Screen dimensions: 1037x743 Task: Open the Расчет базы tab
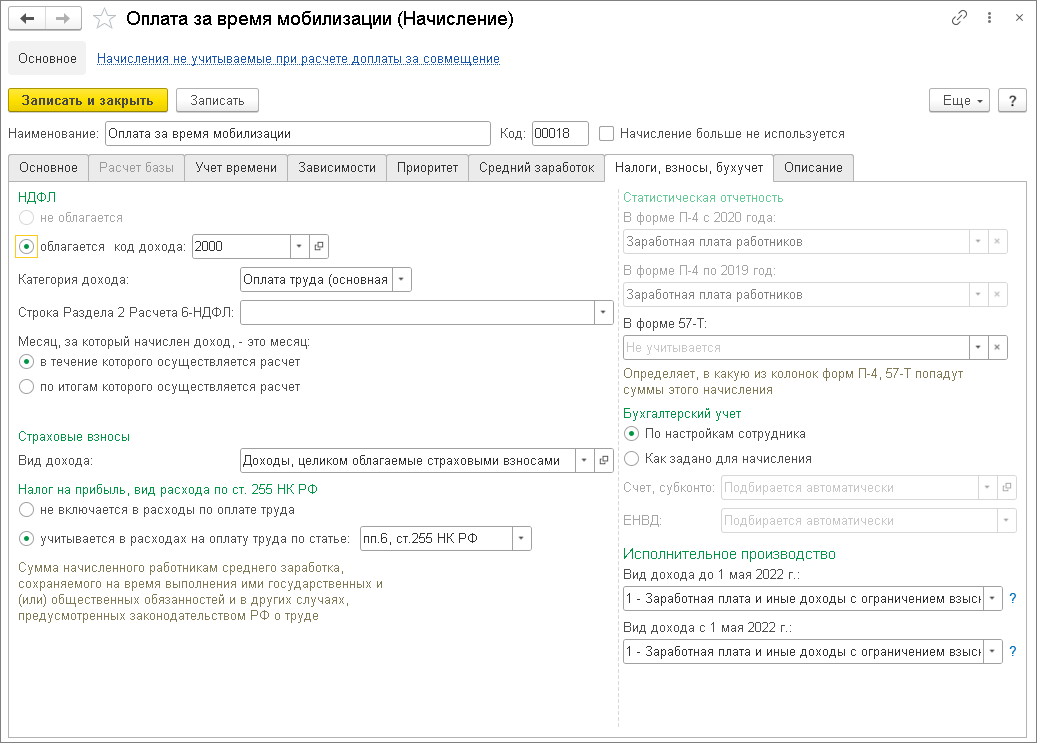coord(136,167)
